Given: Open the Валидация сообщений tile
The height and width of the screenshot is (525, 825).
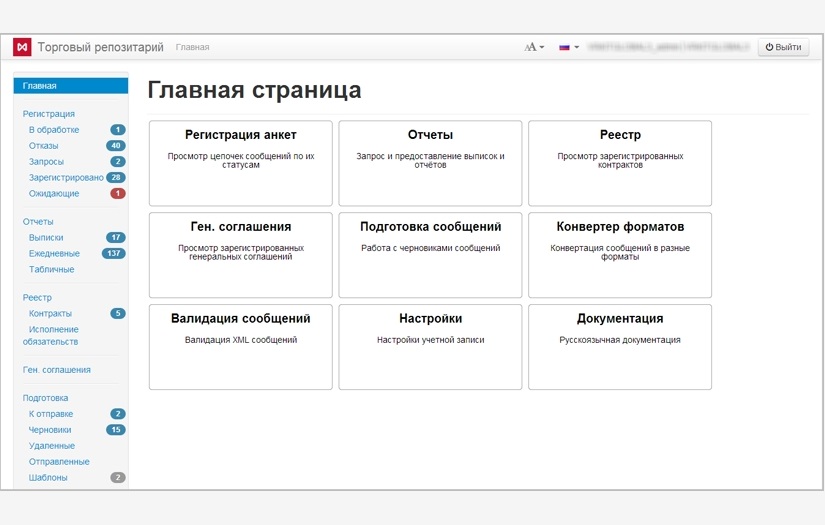Looking at the screenshot, I should click(240, 347).
